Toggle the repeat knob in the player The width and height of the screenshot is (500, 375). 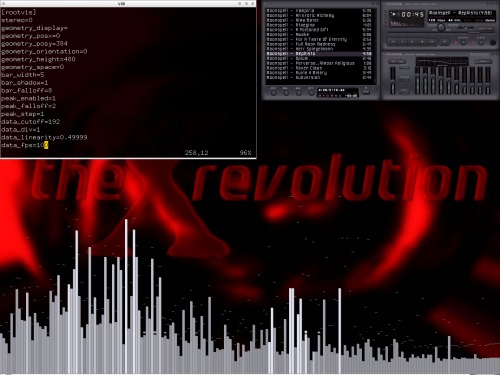point(481,43)
